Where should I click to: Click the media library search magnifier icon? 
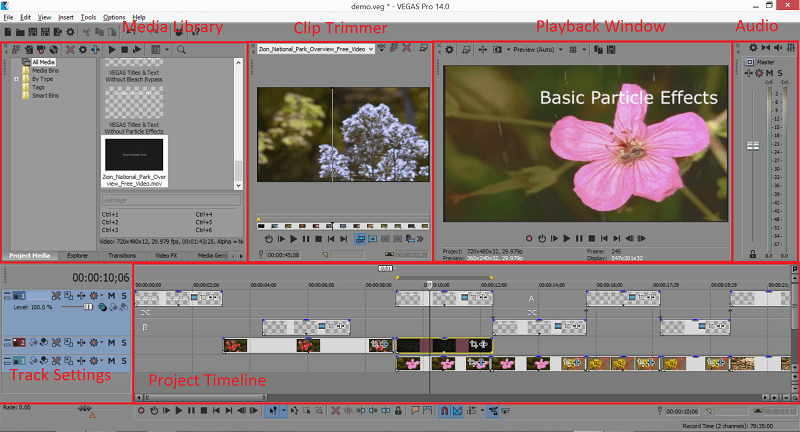click(181, 49)
